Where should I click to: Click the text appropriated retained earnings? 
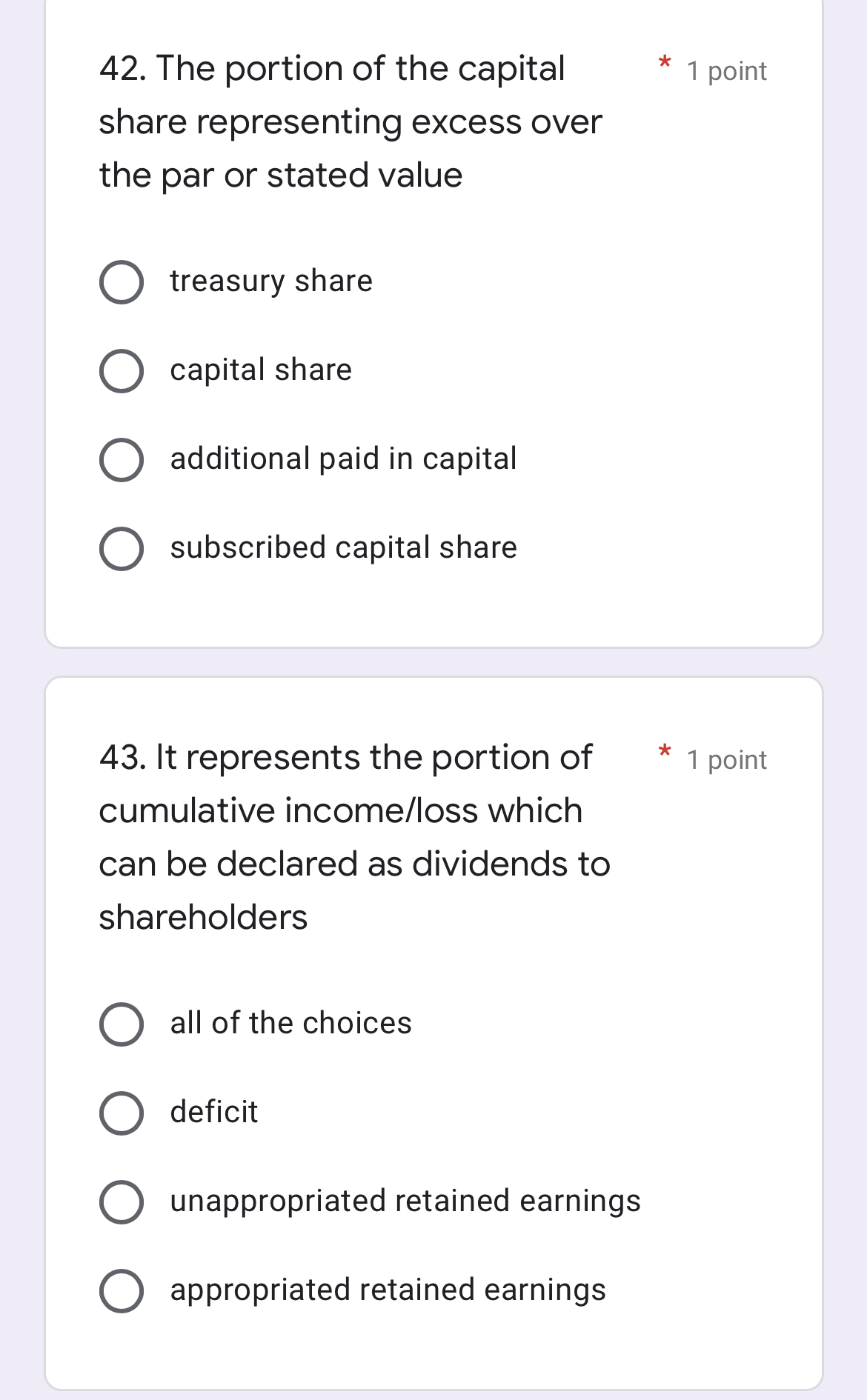(x=388, y=1290)
